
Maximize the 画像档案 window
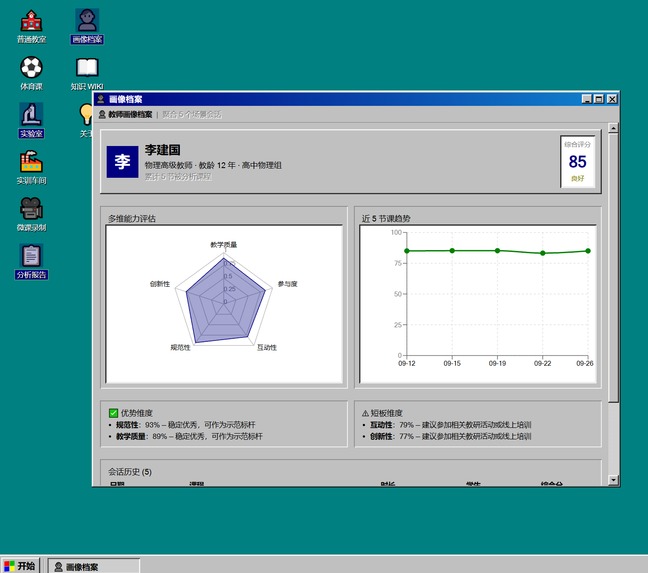click(599, 99)
